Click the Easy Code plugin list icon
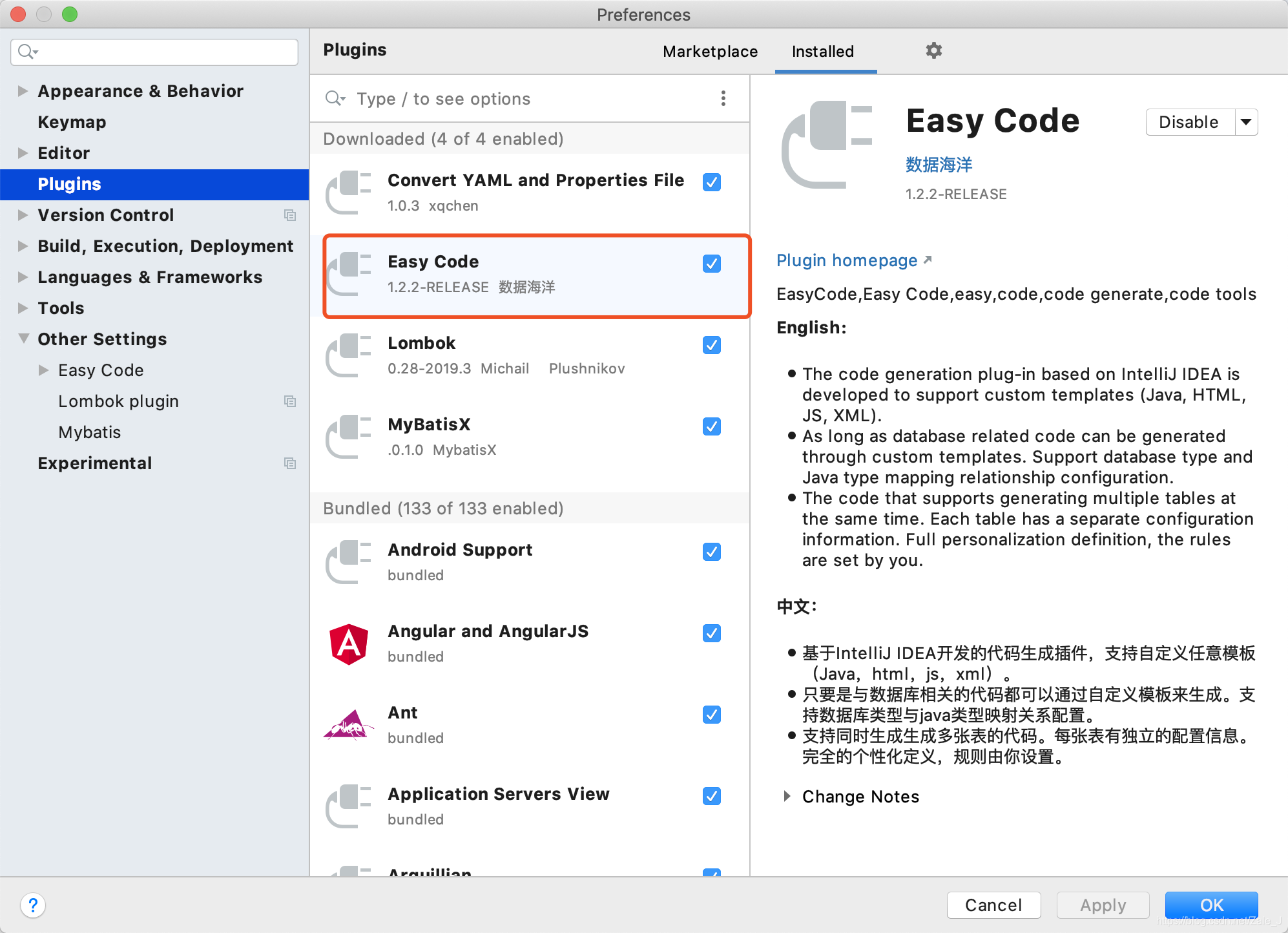 tap(349, 273)
